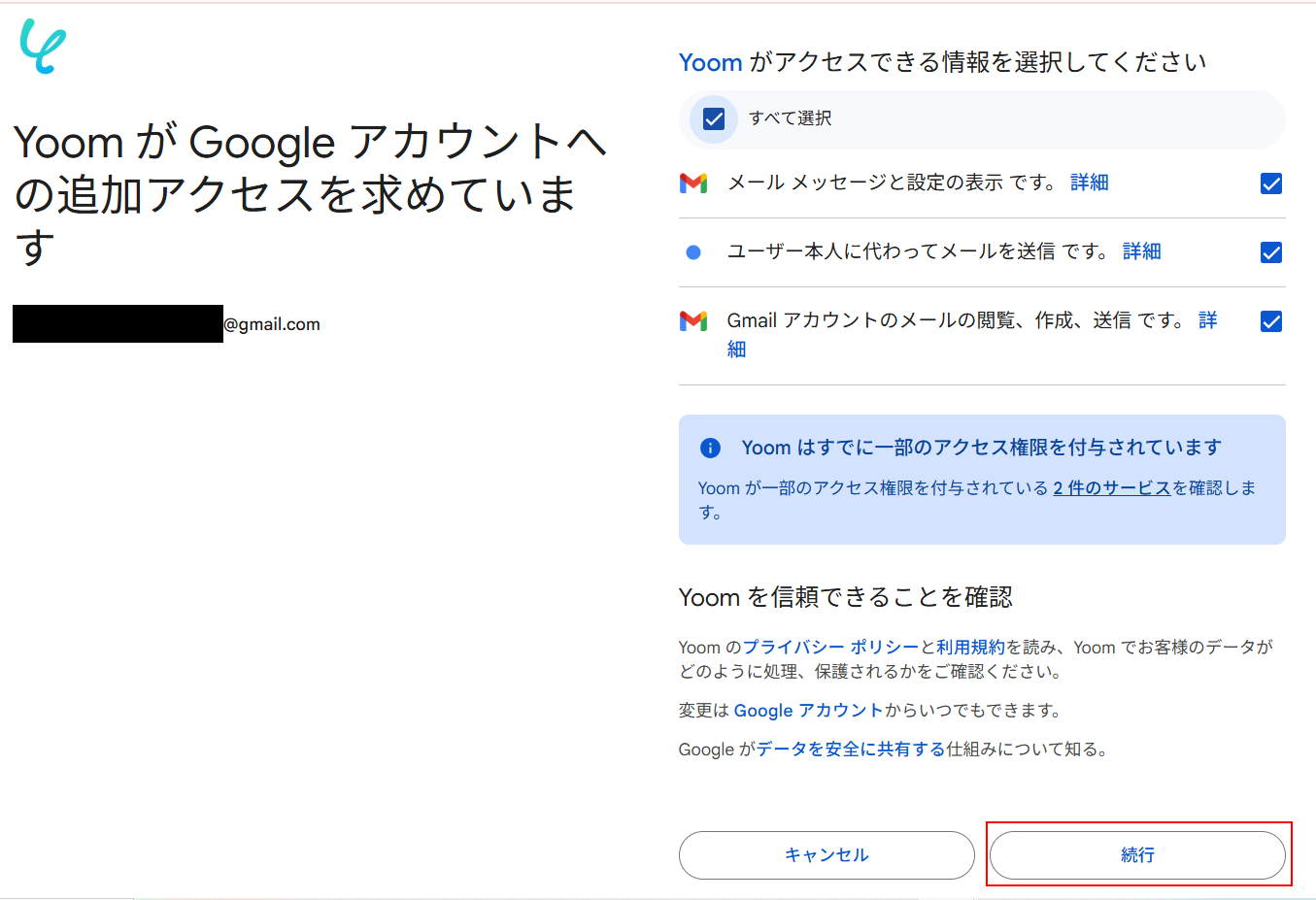Open the Google アカウント link
This screenshot has height=900, width=1316.
[809, 711]
